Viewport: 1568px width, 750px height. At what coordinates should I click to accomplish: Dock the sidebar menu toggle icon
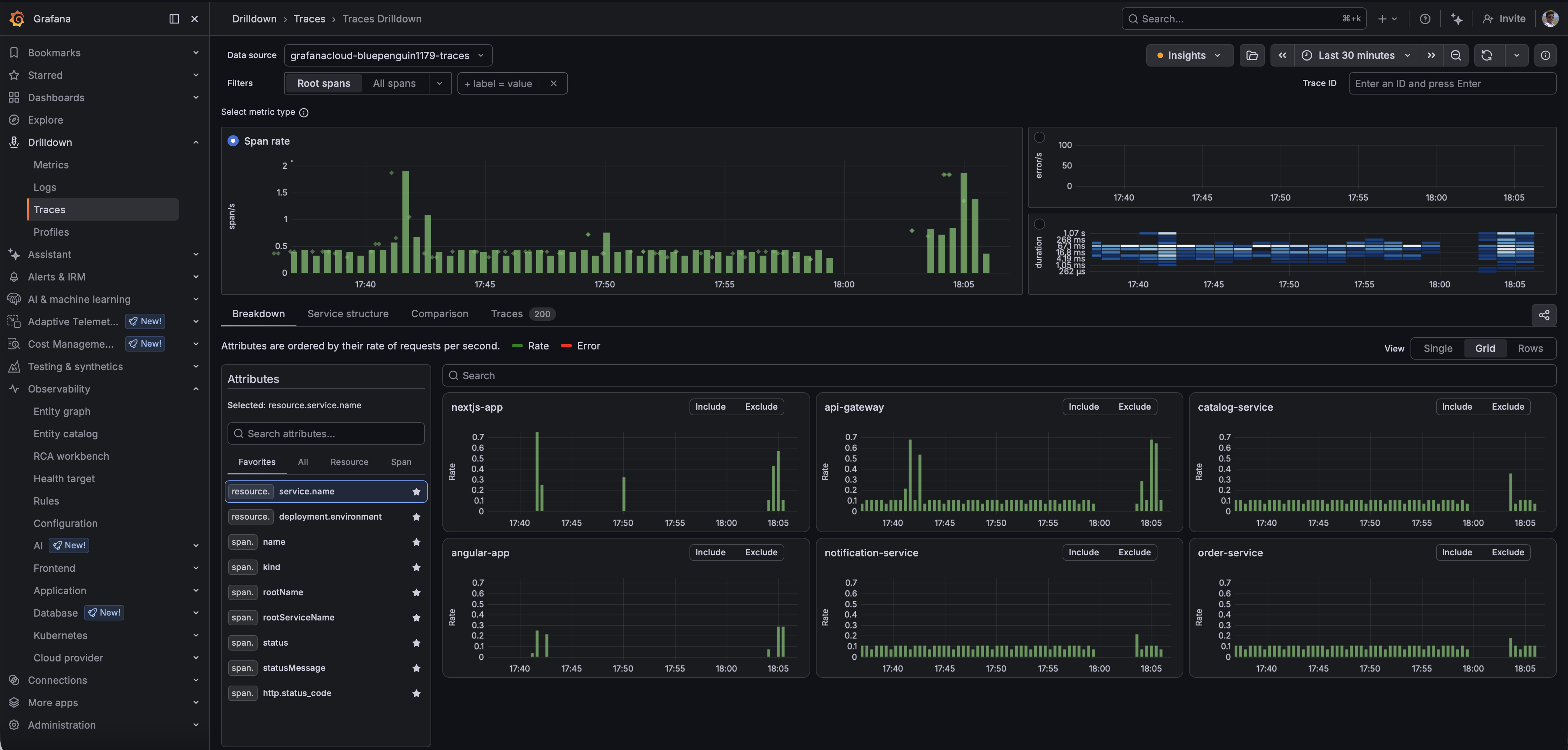174,19
